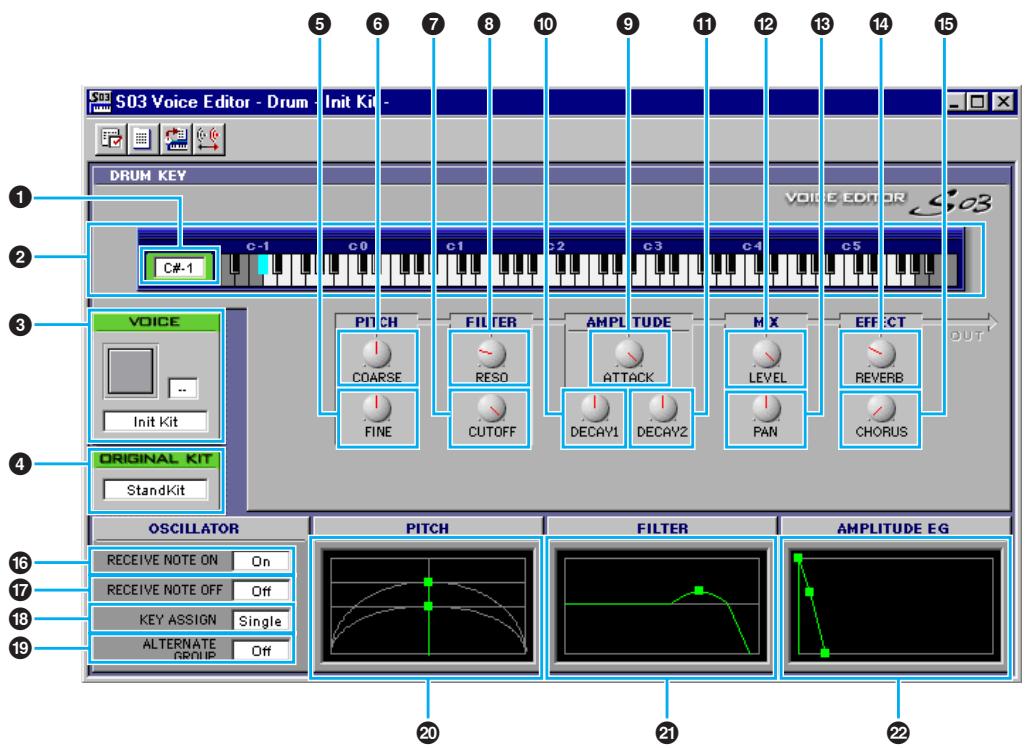Click the green VOICE panel header

tap(155, 322)
